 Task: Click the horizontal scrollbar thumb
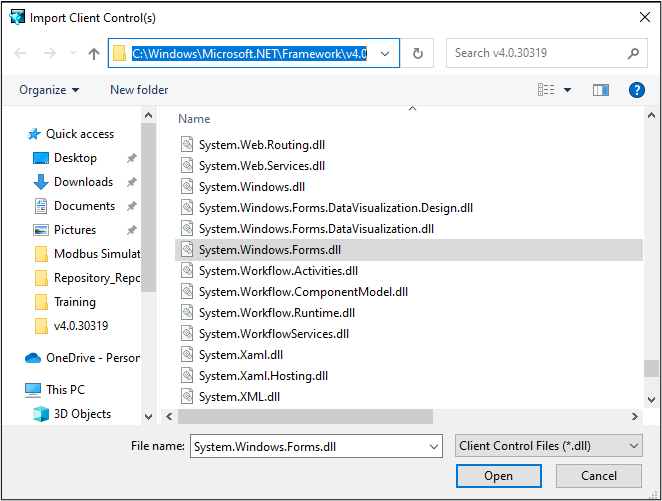[x=305, y=417]
